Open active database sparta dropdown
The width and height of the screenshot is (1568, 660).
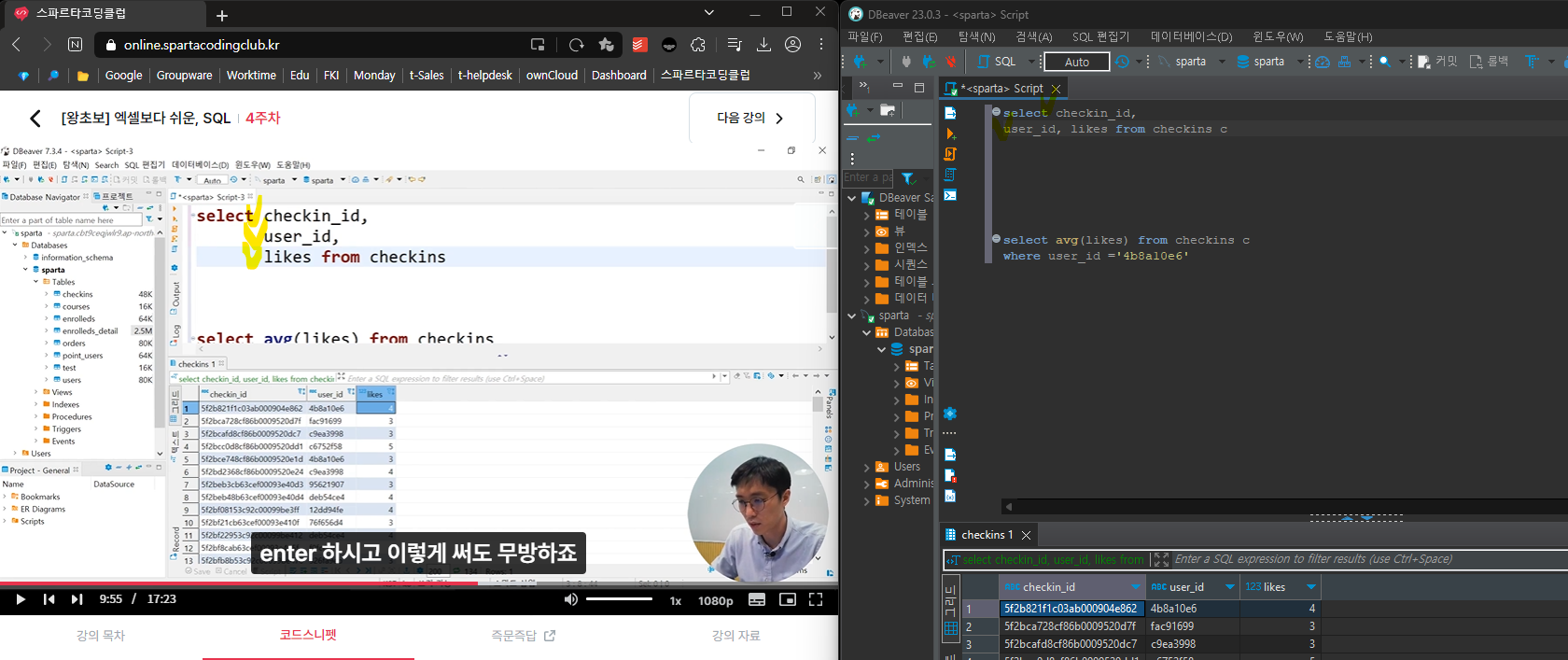(1269, 62)
